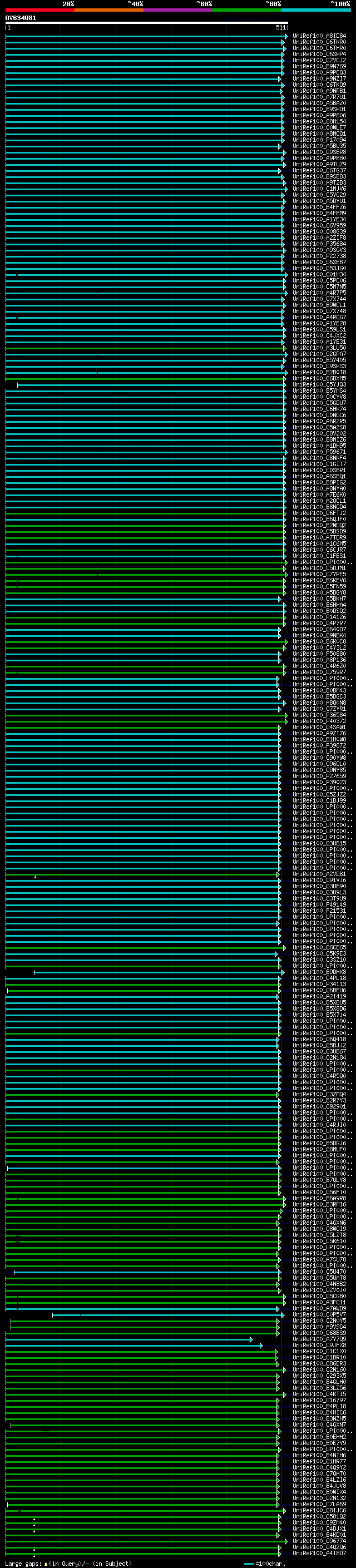Click the query end position 511
The image size is (356, 1568).
[x=280, y=27]
